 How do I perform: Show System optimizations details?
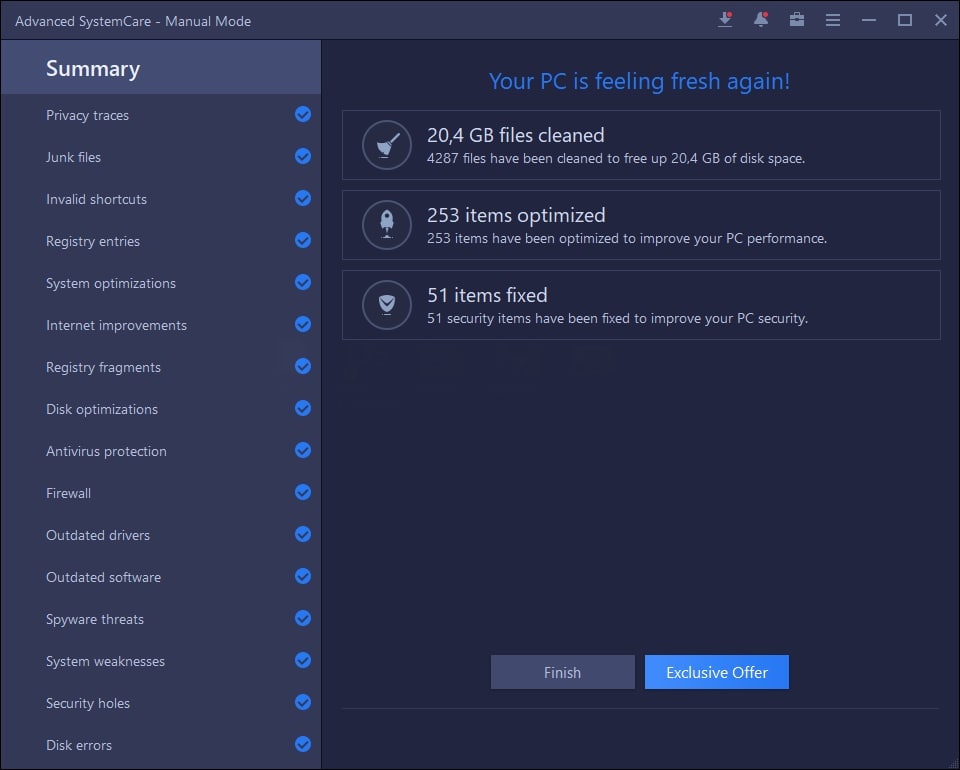point(161,283)
